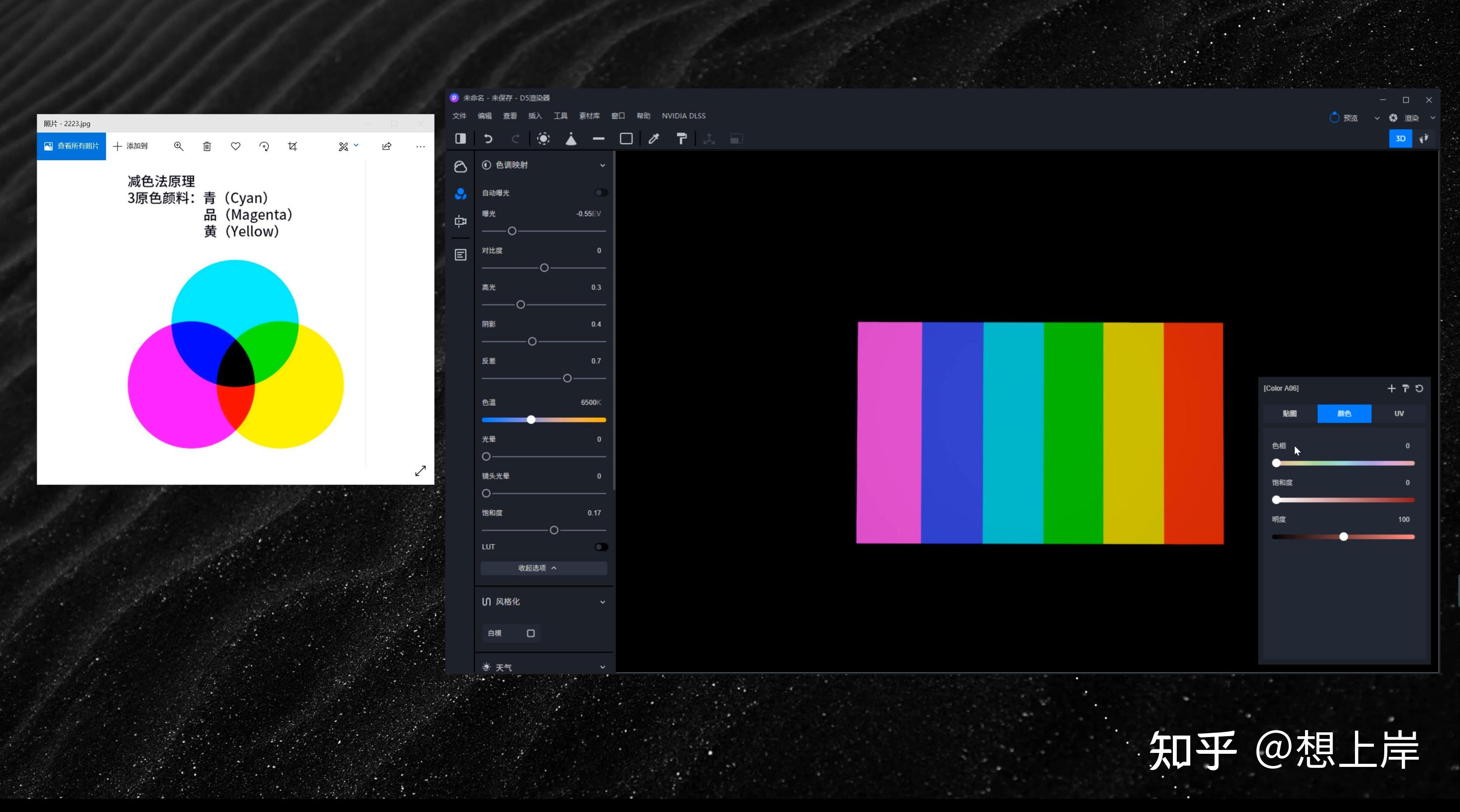Click the fullscreen arrows in Photos window
Image resolution: width=1460 pixels, height=812 pixels.
420,471
